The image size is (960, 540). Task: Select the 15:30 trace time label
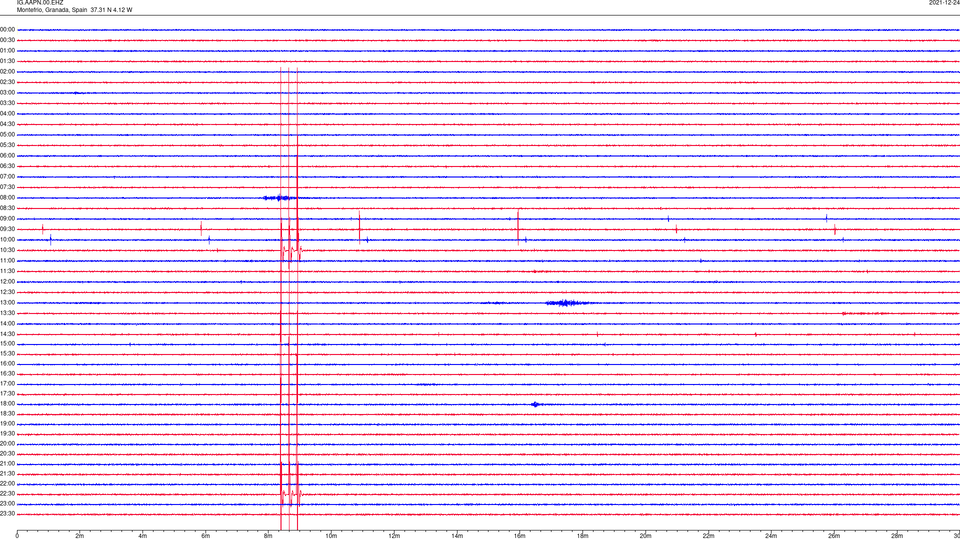(8, 354)
